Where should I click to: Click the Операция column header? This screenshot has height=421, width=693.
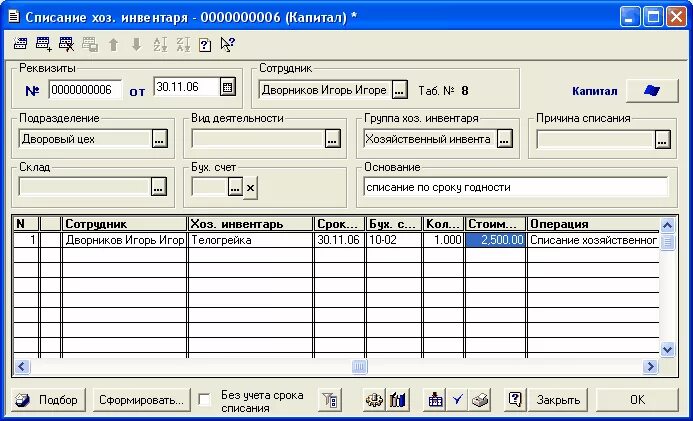tap(593, 224)
